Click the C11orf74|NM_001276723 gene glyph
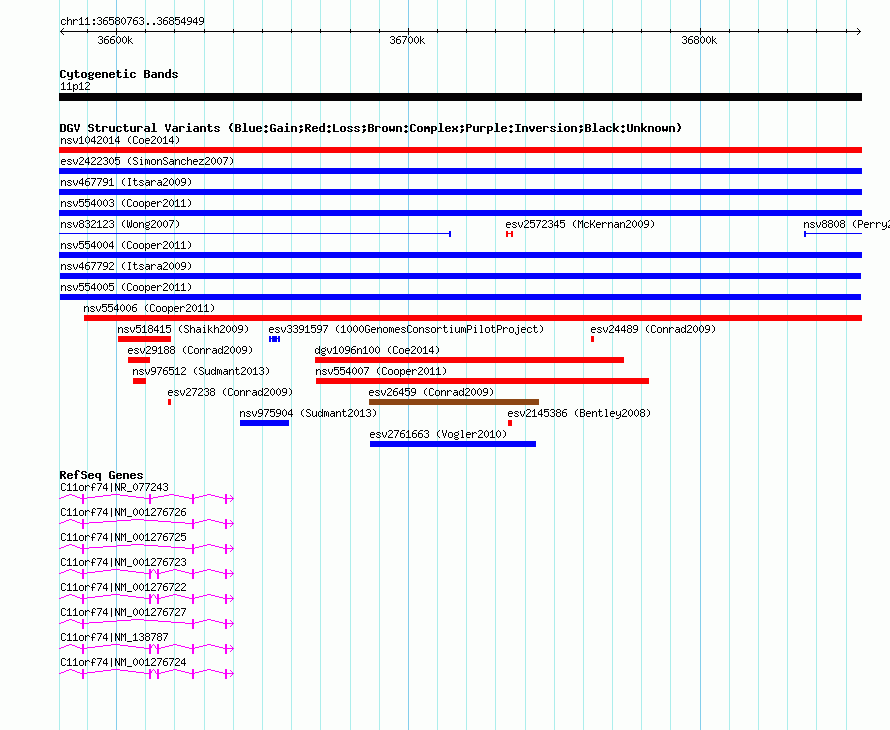 [146, 574]
